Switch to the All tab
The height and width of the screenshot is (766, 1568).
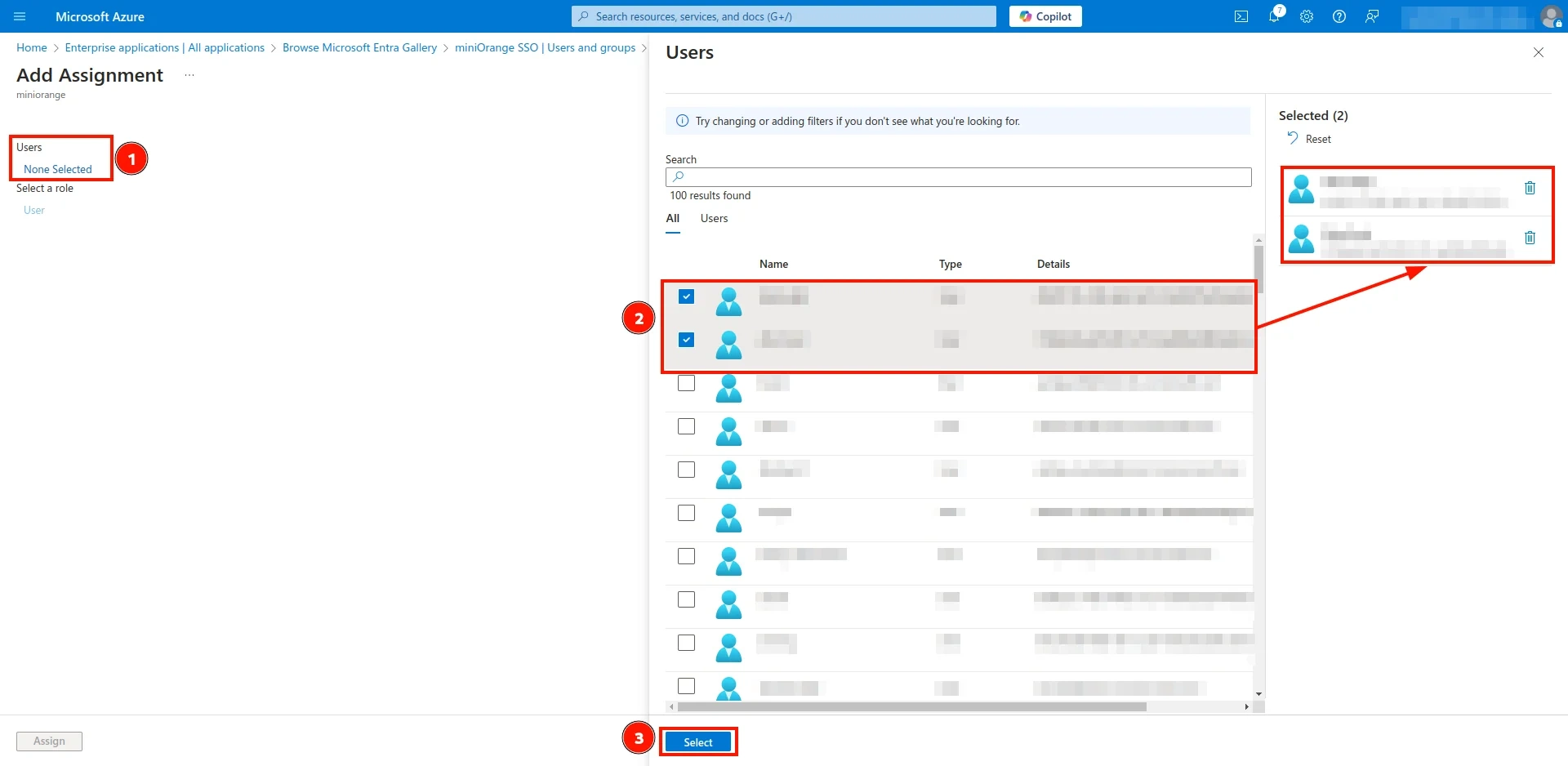[672, 218]
